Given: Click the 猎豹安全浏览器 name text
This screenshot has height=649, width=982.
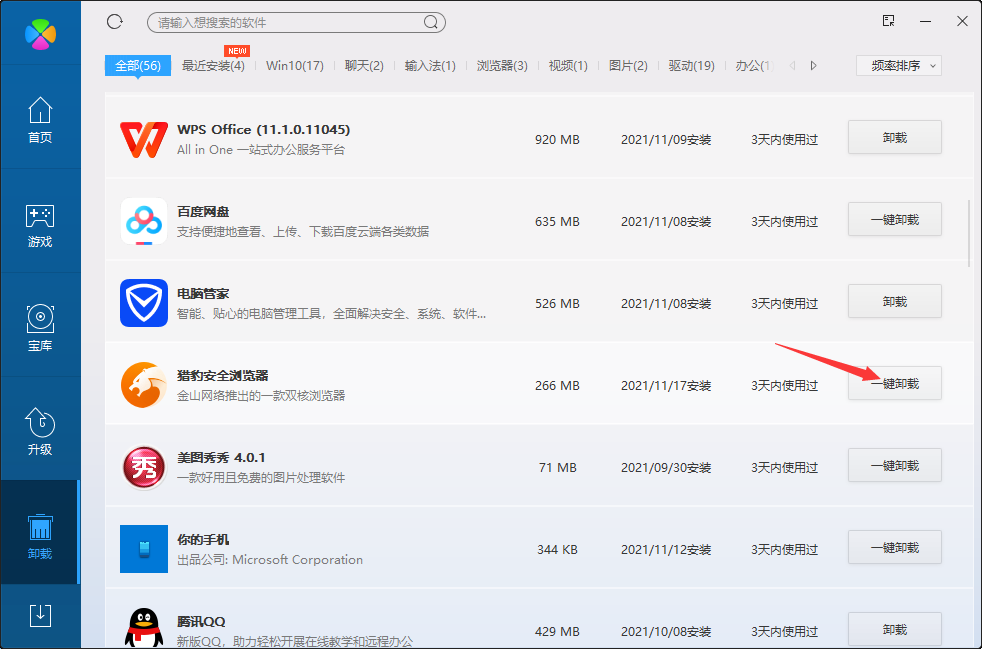Looking at the screenshot, I should click(x=222, y=376).
